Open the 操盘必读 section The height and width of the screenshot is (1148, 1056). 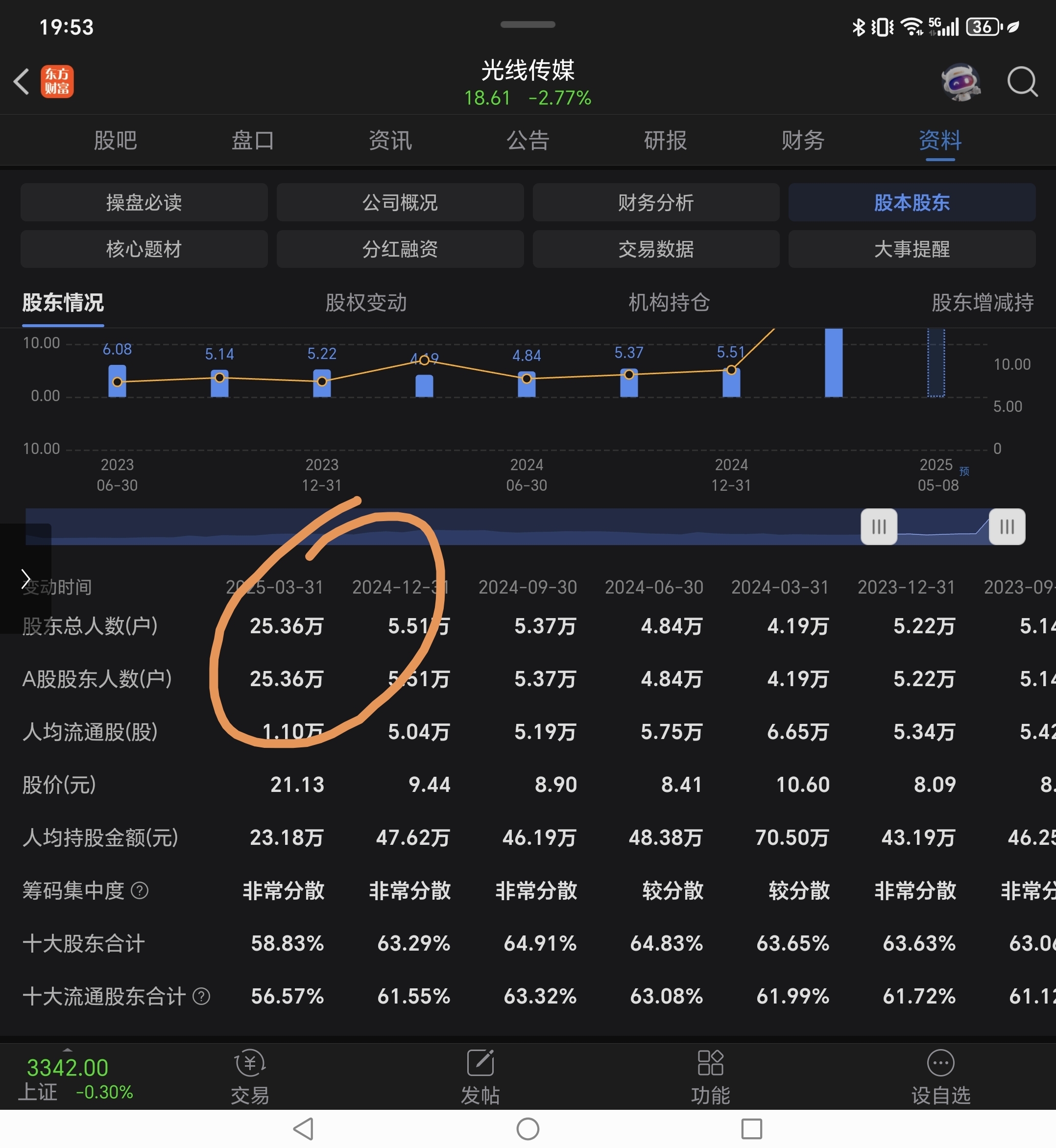144,202
